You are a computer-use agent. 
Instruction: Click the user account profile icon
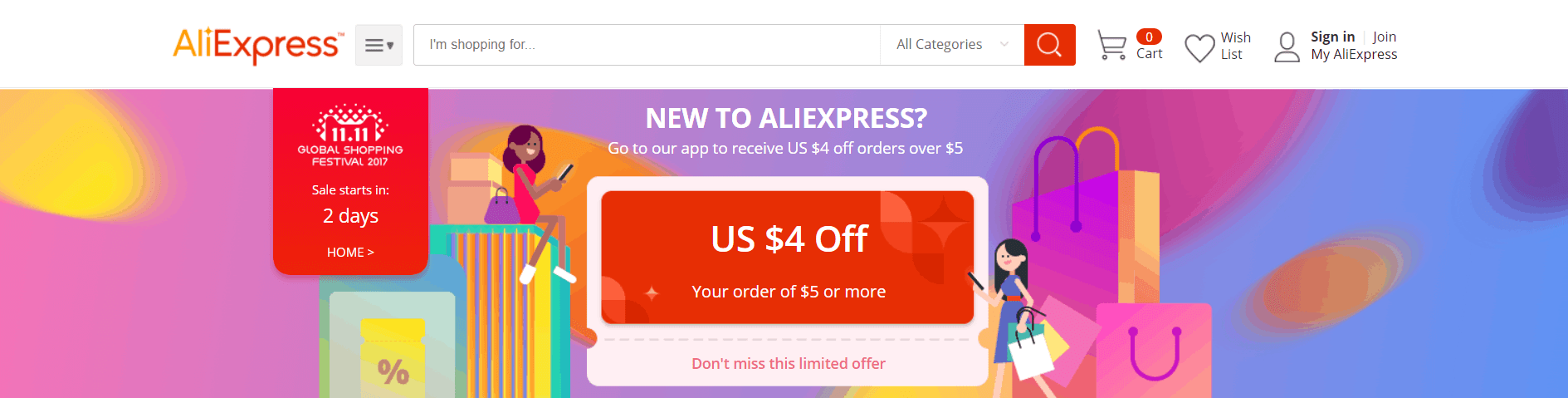pos(1287,47)
